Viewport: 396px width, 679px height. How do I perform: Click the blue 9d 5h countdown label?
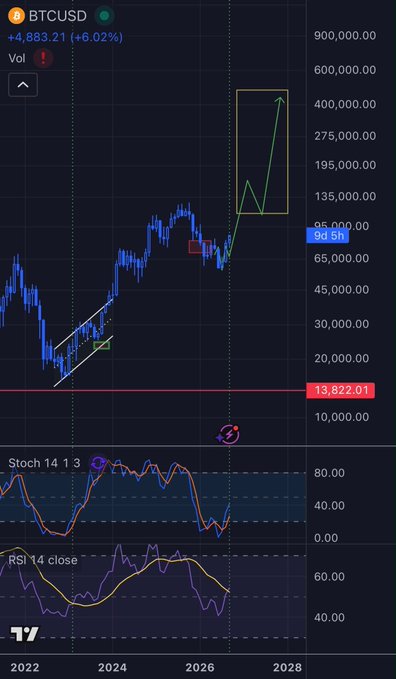(327, 236)
